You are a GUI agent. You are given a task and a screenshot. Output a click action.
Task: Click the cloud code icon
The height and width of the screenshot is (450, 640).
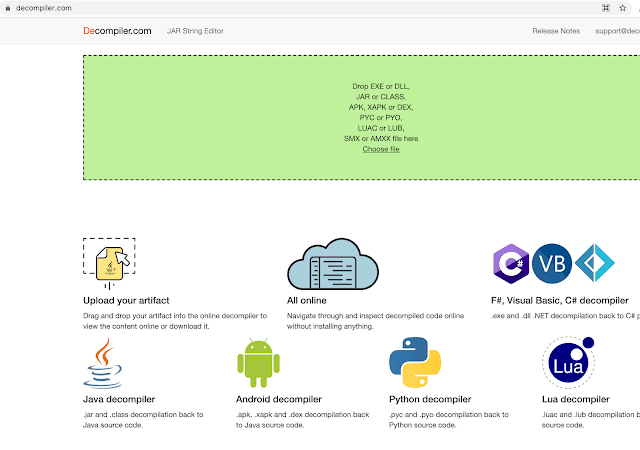tap(333, 264)
